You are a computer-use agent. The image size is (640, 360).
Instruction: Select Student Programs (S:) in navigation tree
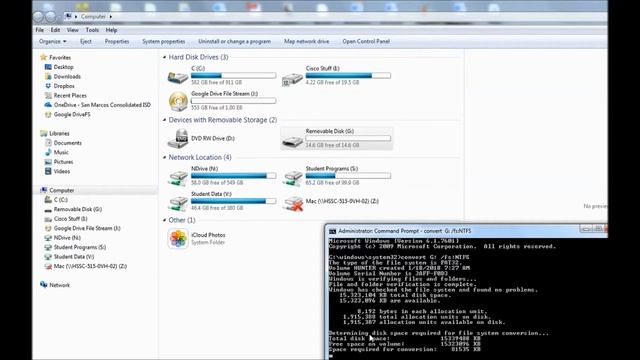(80, 247)
